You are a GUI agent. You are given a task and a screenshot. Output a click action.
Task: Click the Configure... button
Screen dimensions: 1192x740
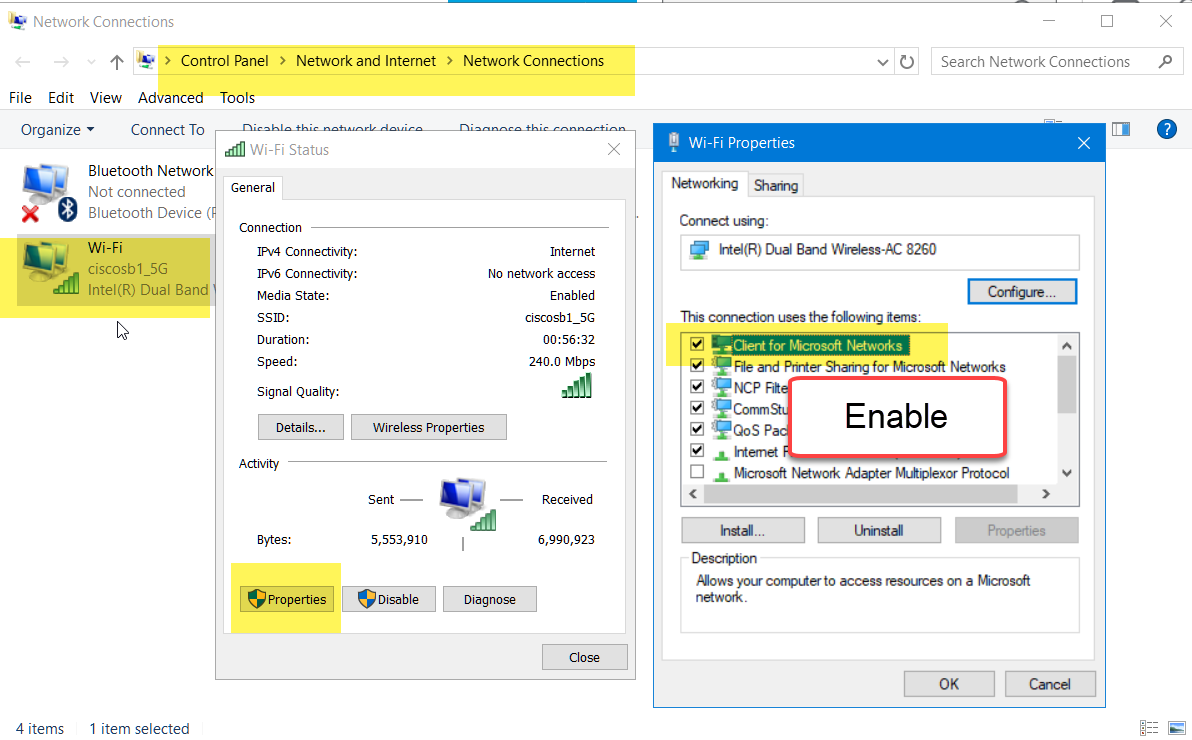[1022, 292]
